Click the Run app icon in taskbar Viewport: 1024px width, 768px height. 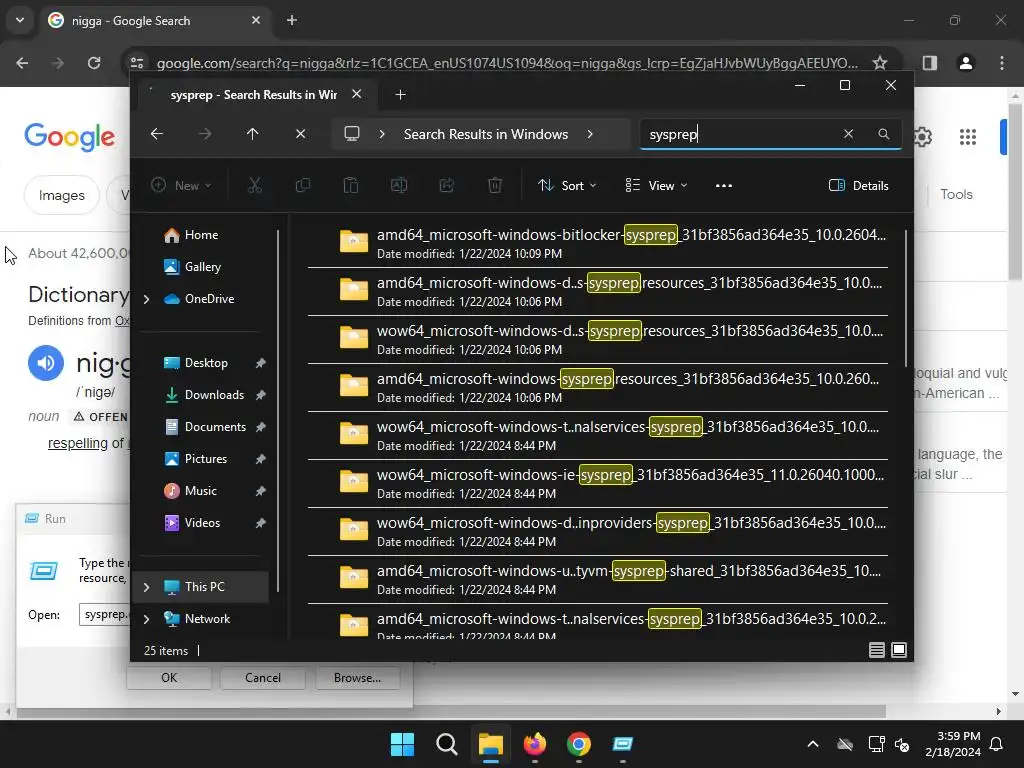622,744
